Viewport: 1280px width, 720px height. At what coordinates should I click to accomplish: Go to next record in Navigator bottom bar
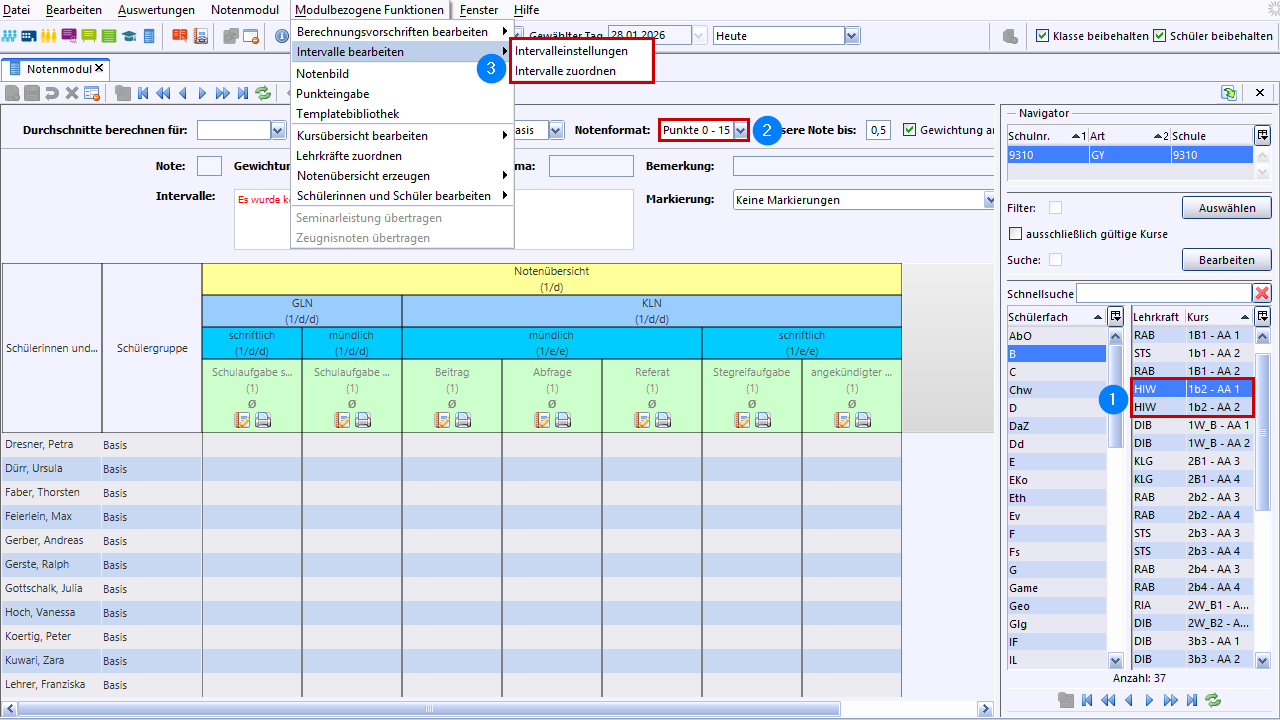click(x=1150, y=700)
